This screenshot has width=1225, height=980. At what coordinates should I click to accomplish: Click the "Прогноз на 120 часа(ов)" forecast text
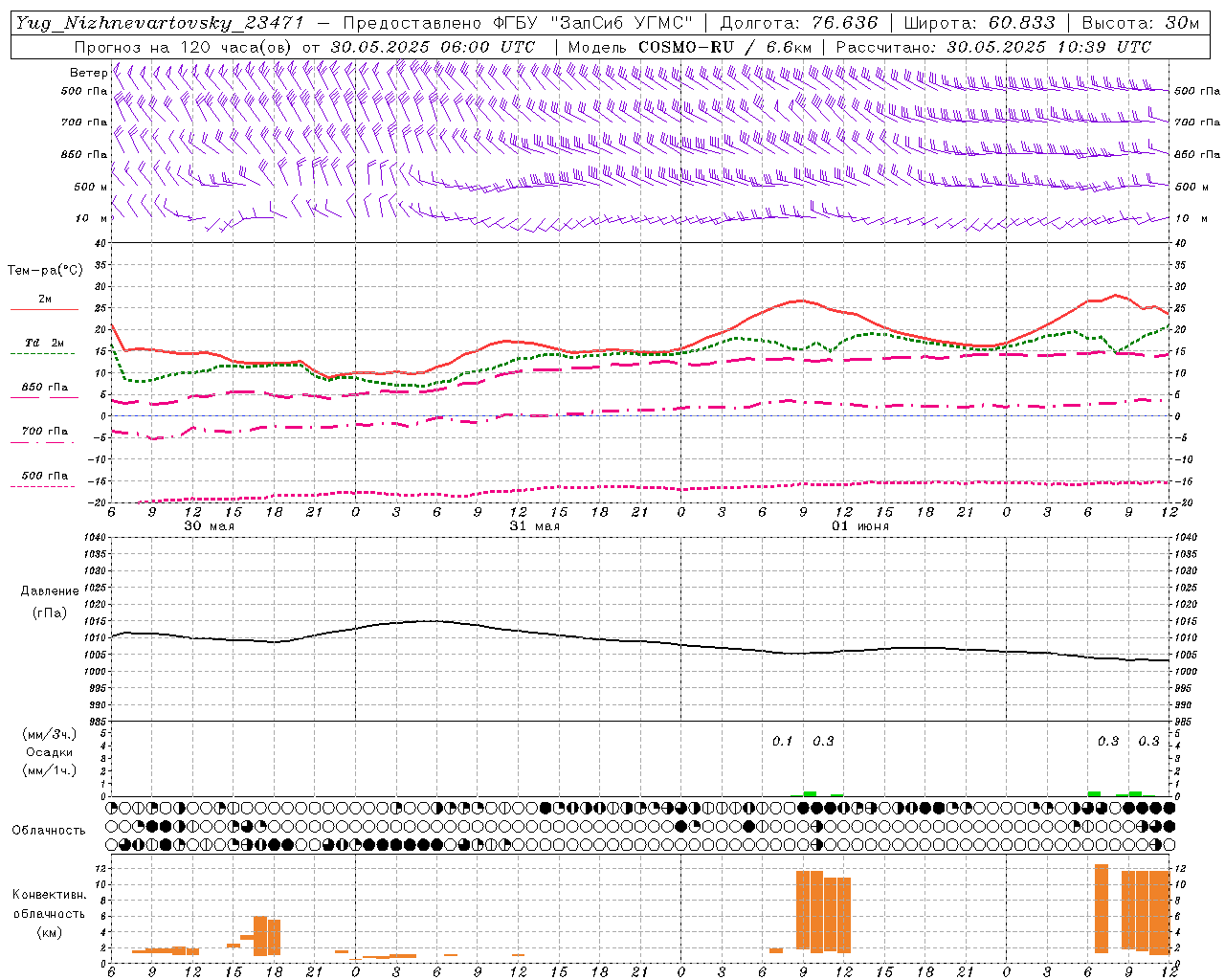point(184,47)
